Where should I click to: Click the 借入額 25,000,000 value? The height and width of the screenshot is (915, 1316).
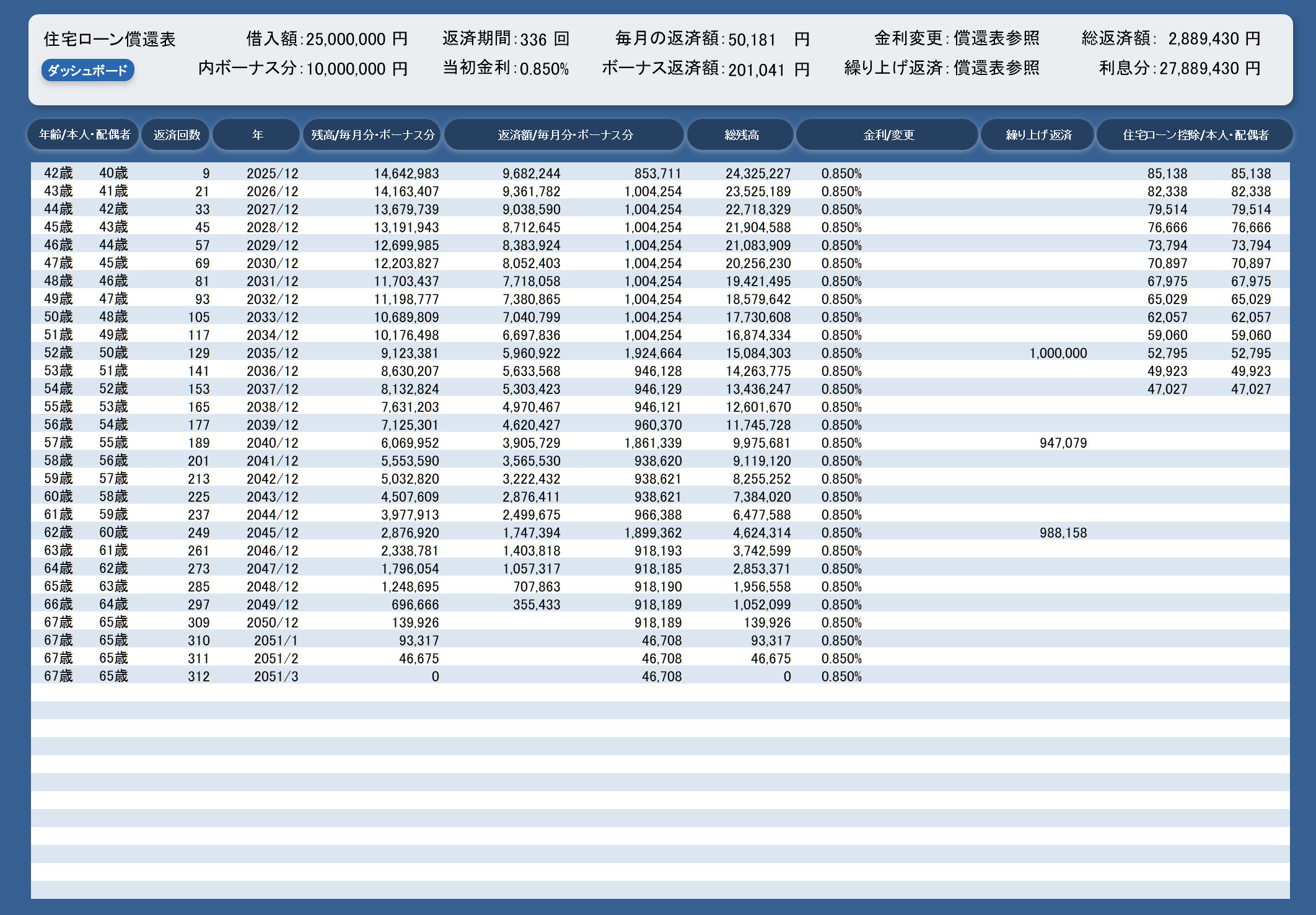coord(346,40)
